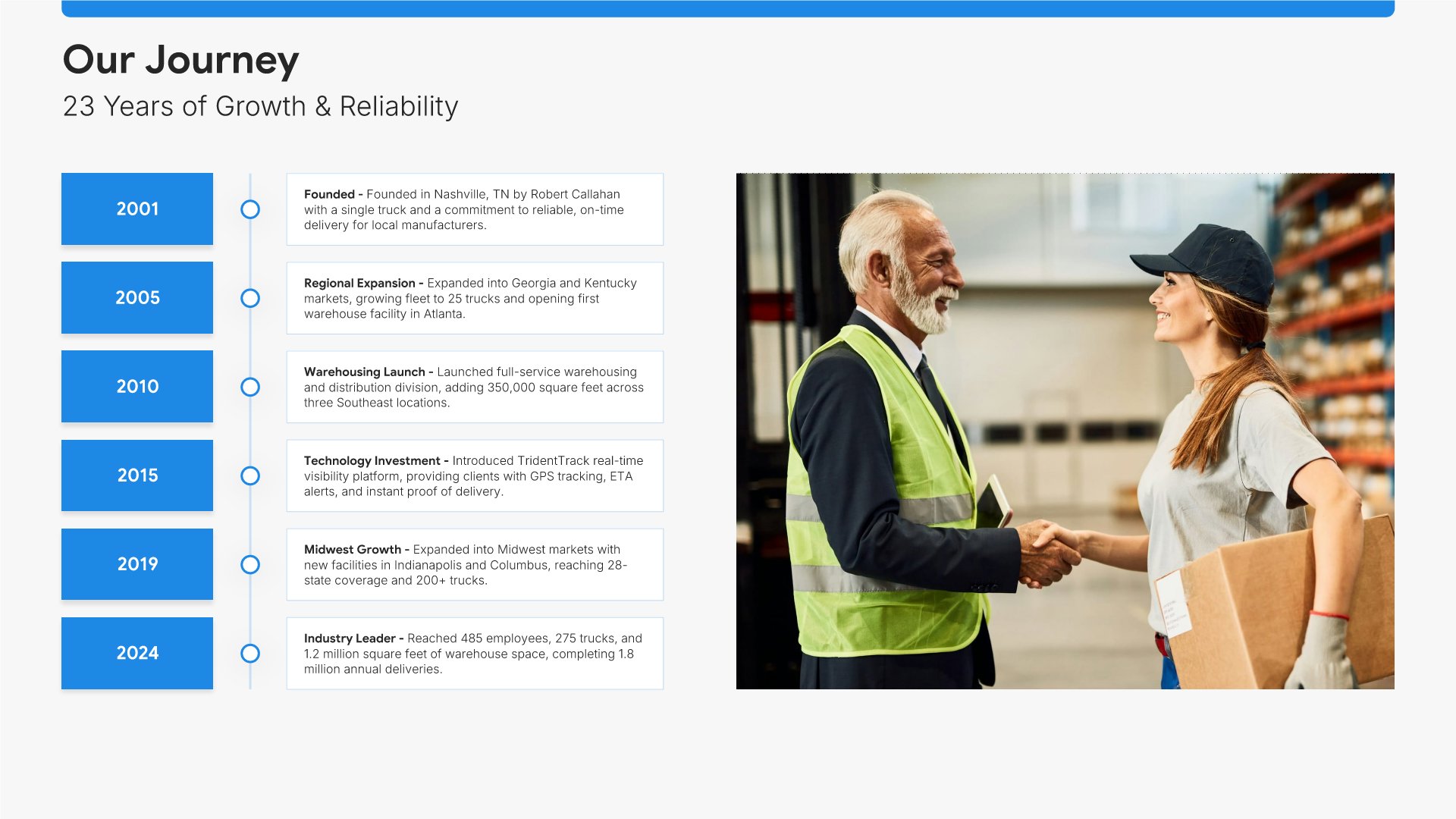Select the blue 2019 year box
The image size is (1456, 819).
137,564
